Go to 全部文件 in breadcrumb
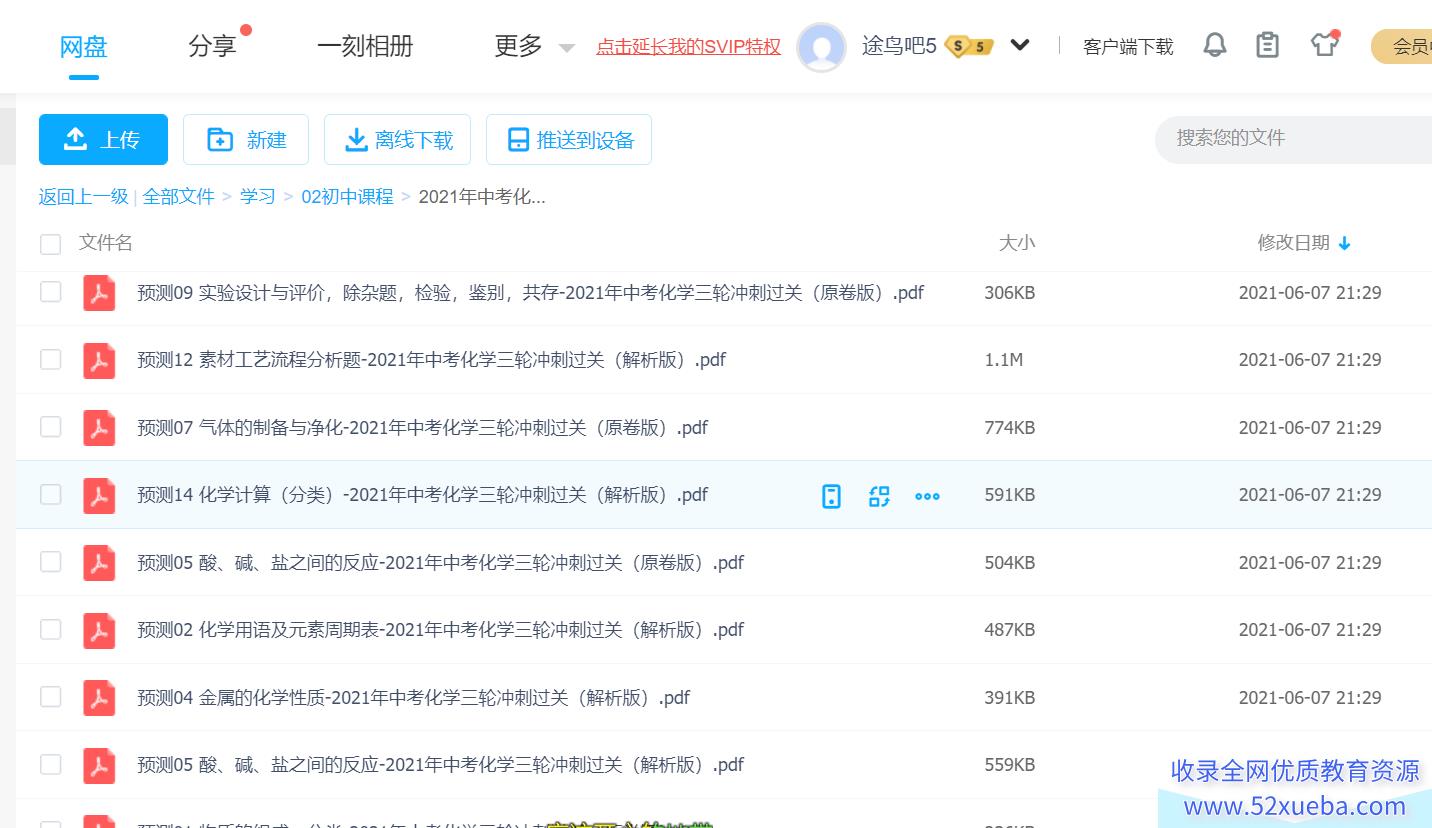 pos(179,196)
